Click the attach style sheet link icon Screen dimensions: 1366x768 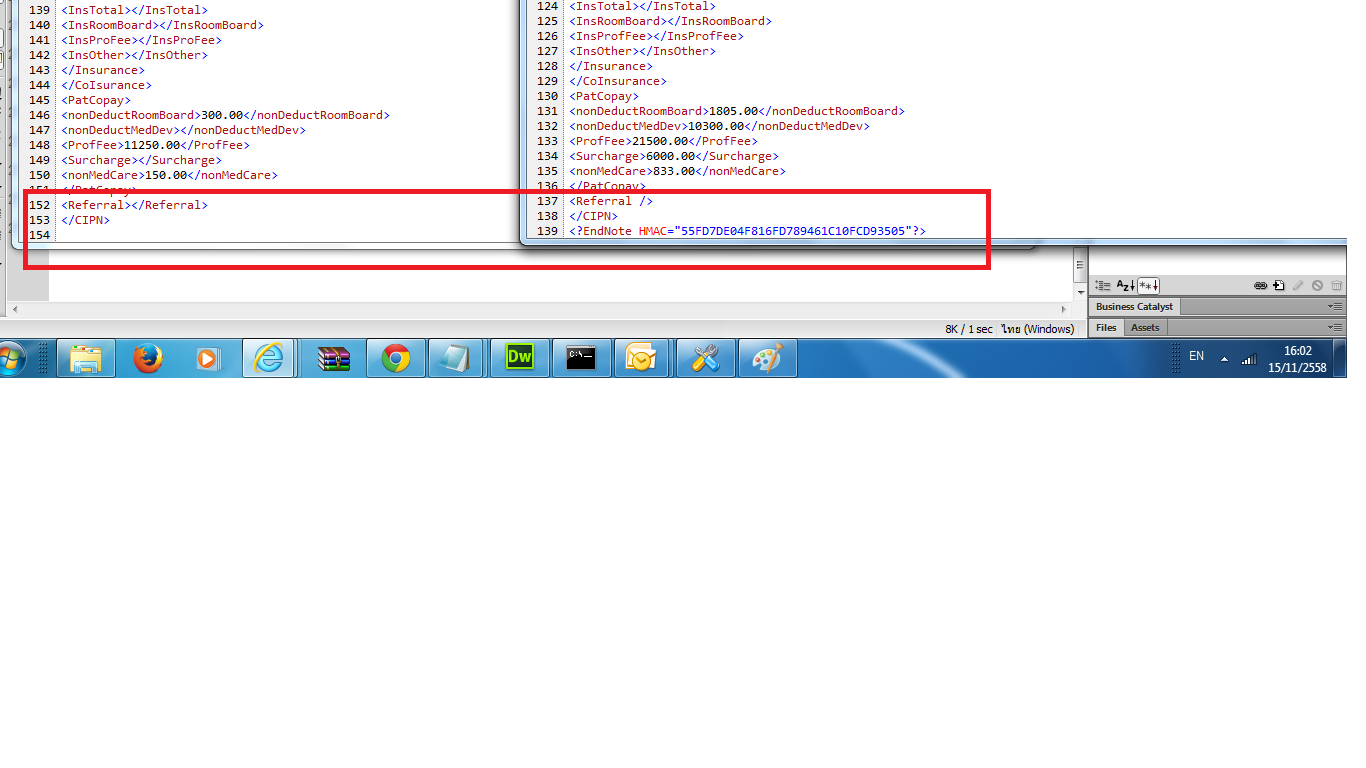click(1261, 285)
